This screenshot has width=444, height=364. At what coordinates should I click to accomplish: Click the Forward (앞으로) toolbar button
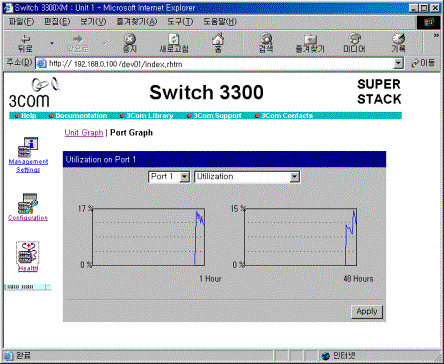pyautogui.click(x=77, y=43)
